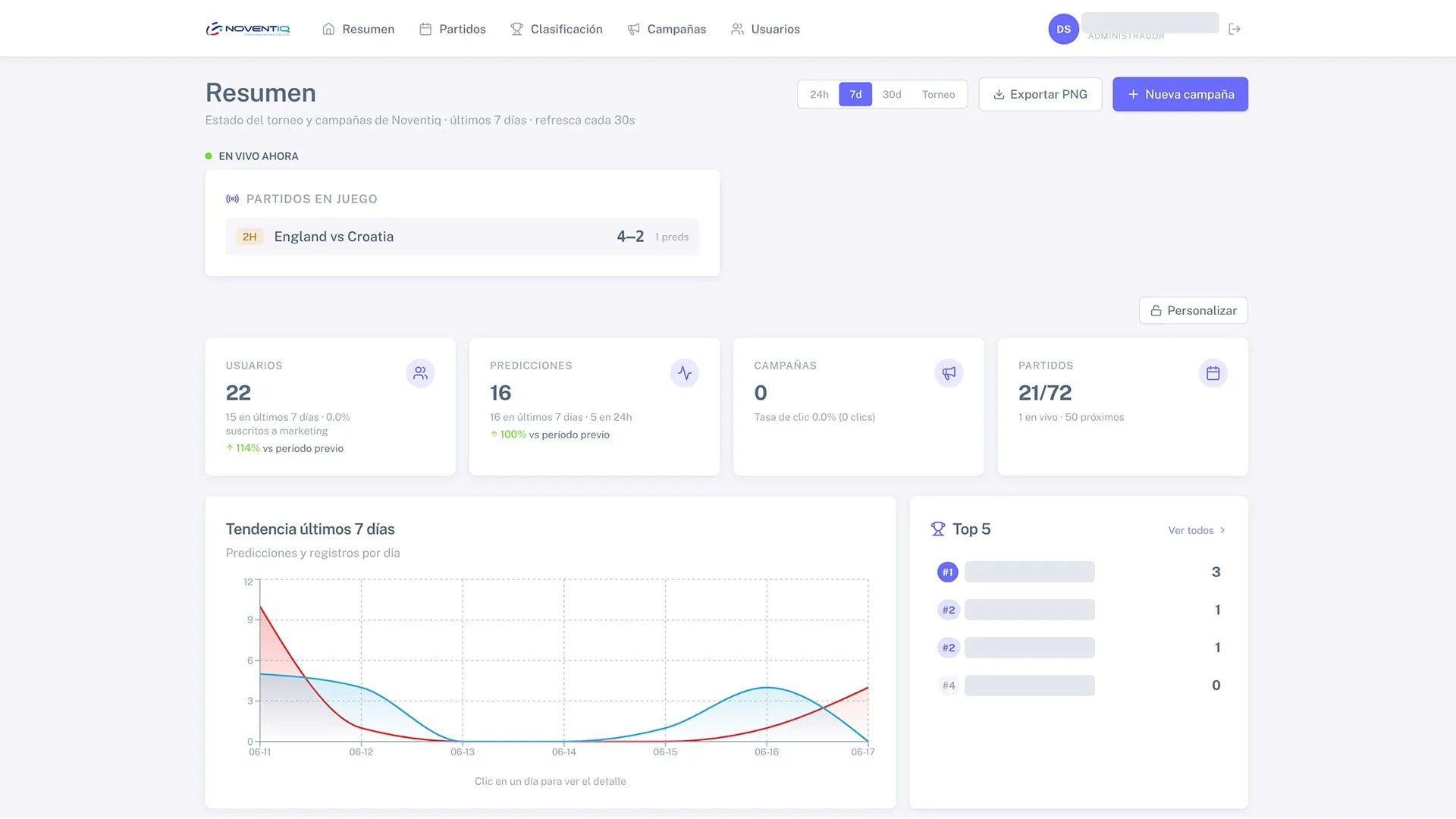Click the Noventiq logo
This screenshot has width=1456, height=819.
coord(248,29)
